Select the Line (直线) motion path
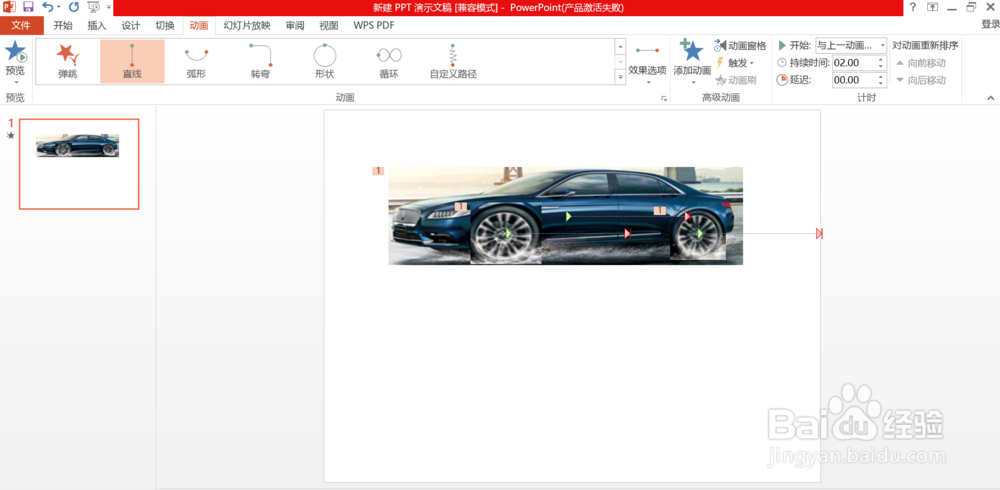This screenshot has width=1000, height=490. click(132, 62)
